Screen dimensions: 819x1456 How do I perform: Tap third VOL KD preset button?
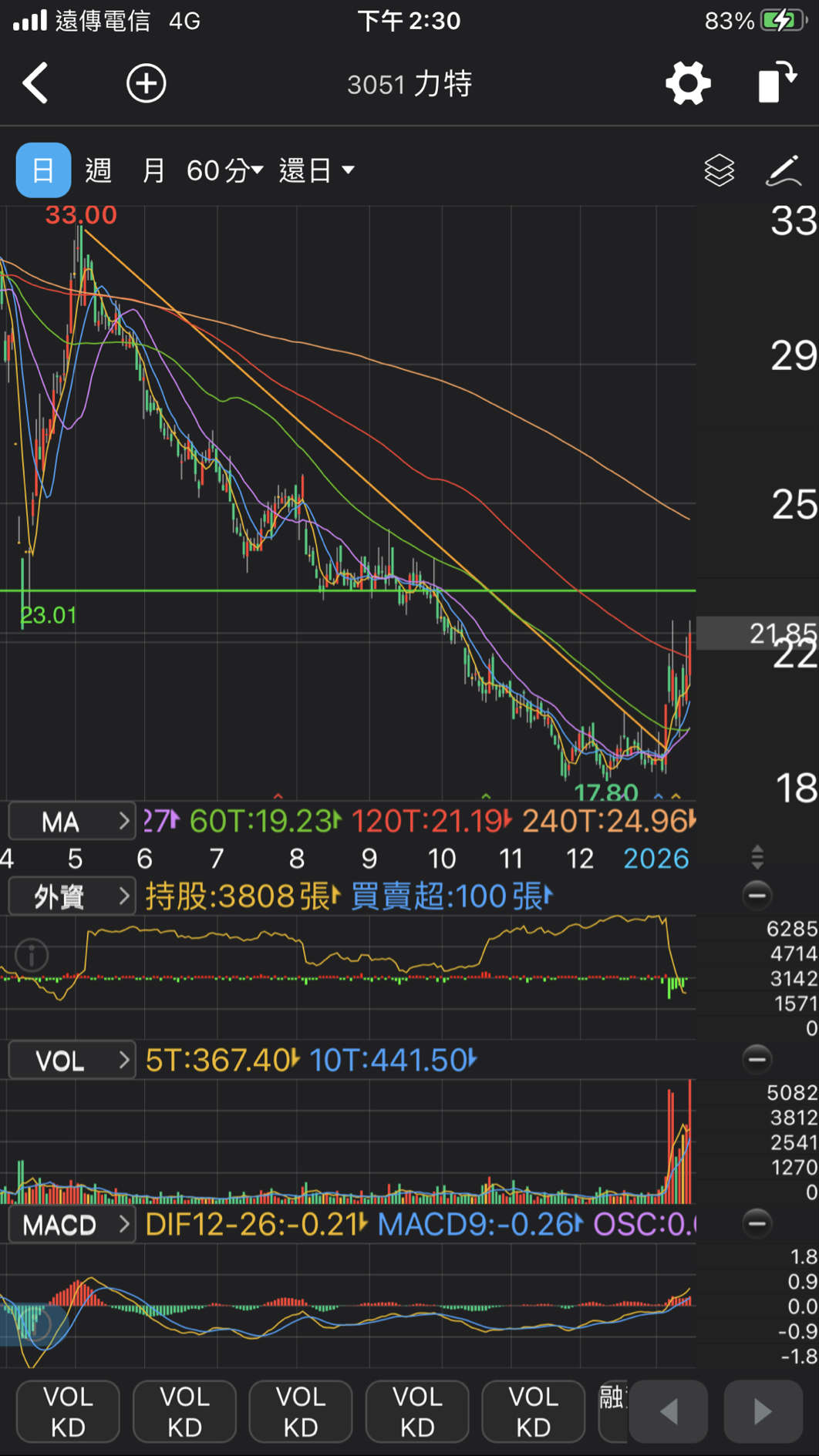tap(301, 1411)
